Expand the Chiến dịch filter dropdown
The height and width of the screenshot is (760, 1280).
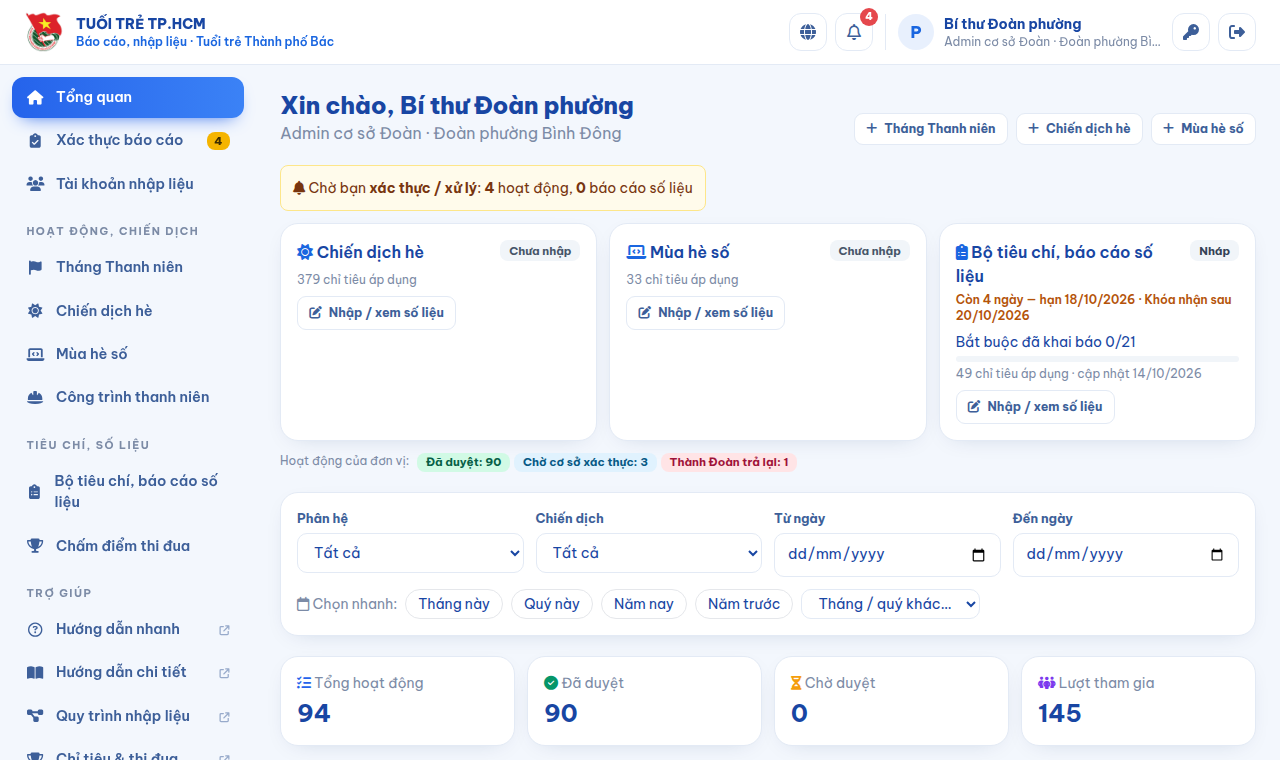(649, 553)
